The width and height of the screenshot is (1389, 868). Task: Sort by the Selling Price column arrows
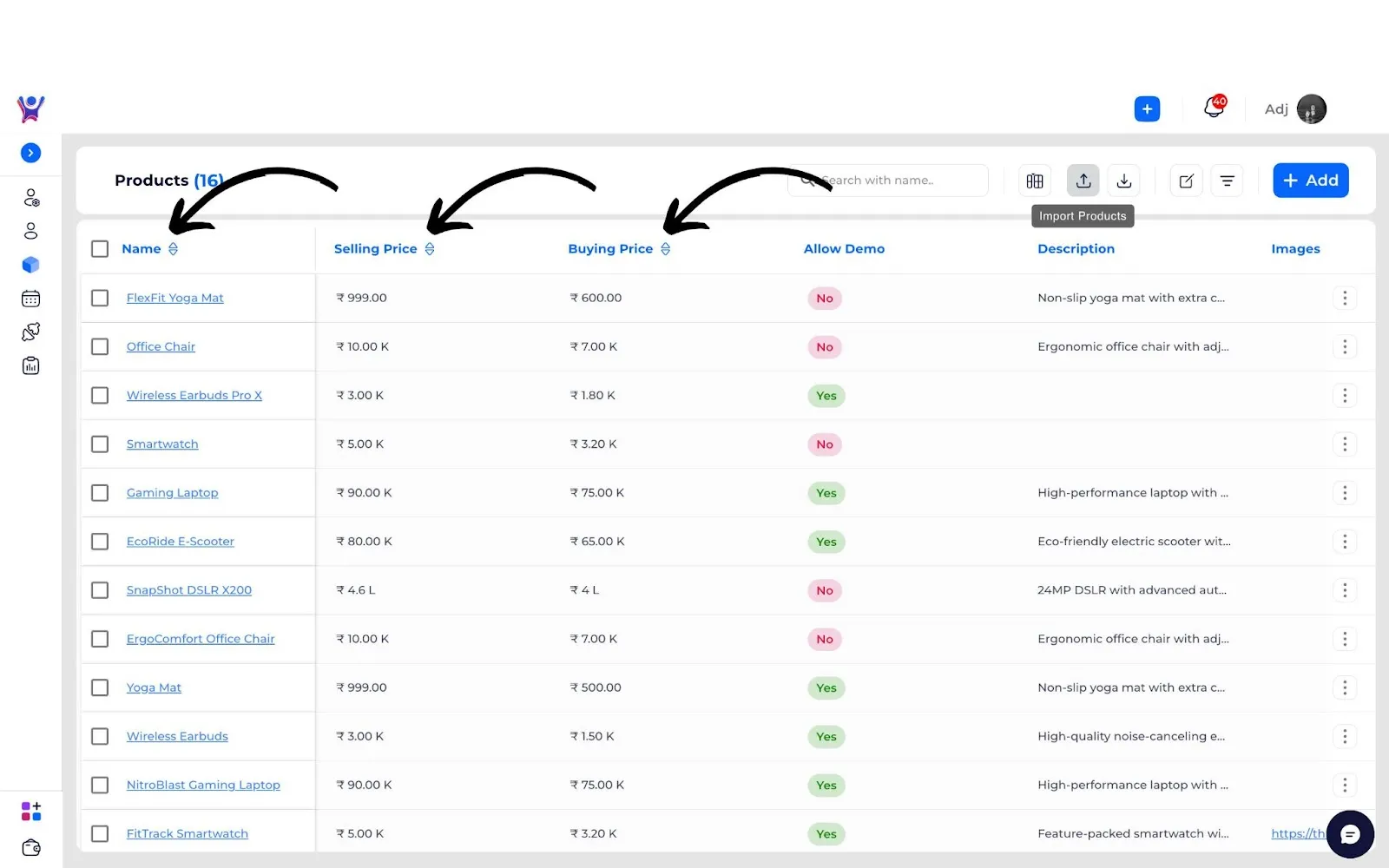tap(430, 249)
